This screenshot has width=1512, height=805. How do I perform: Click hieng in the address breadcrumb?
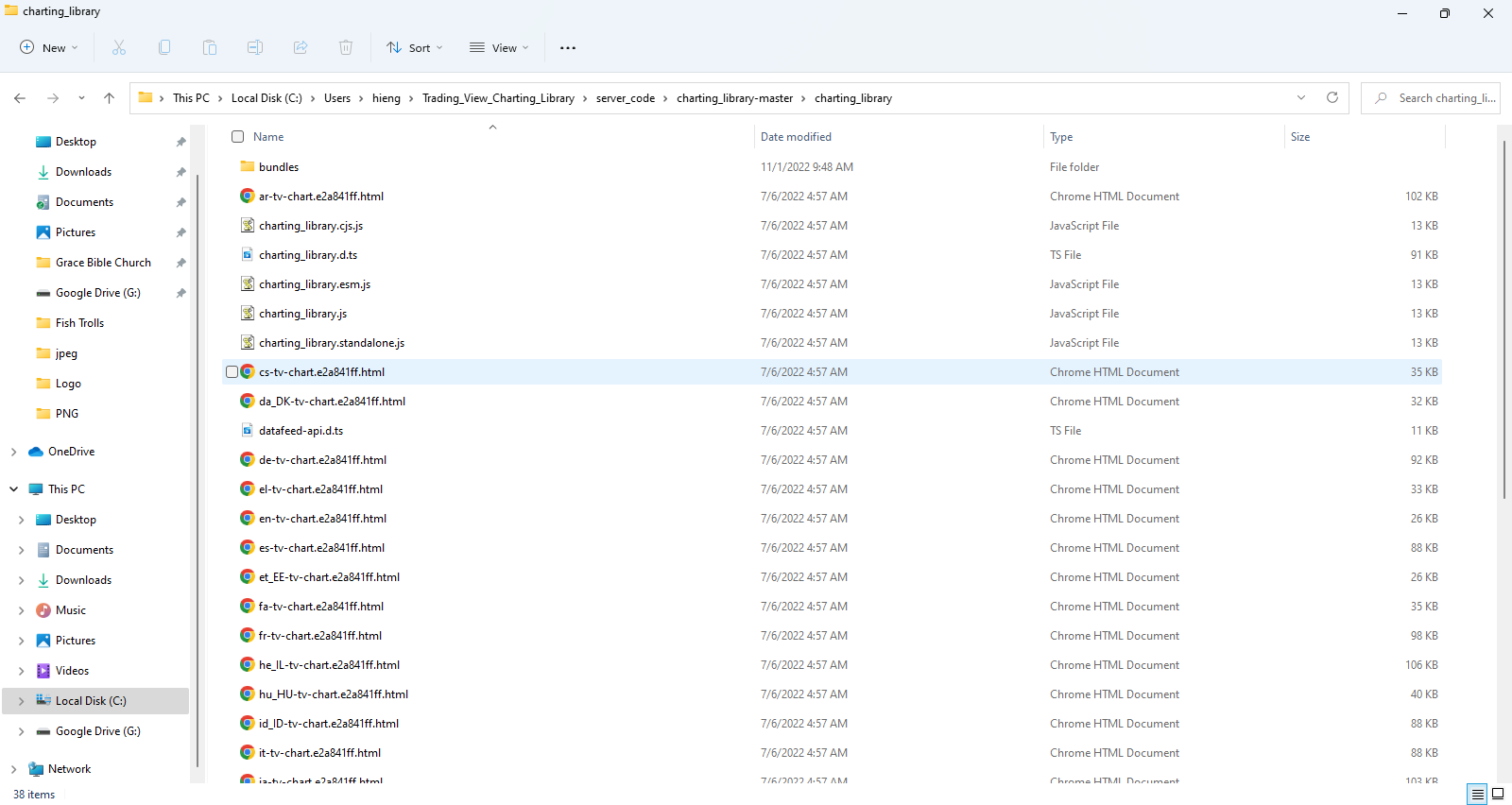tap(387, 98)
